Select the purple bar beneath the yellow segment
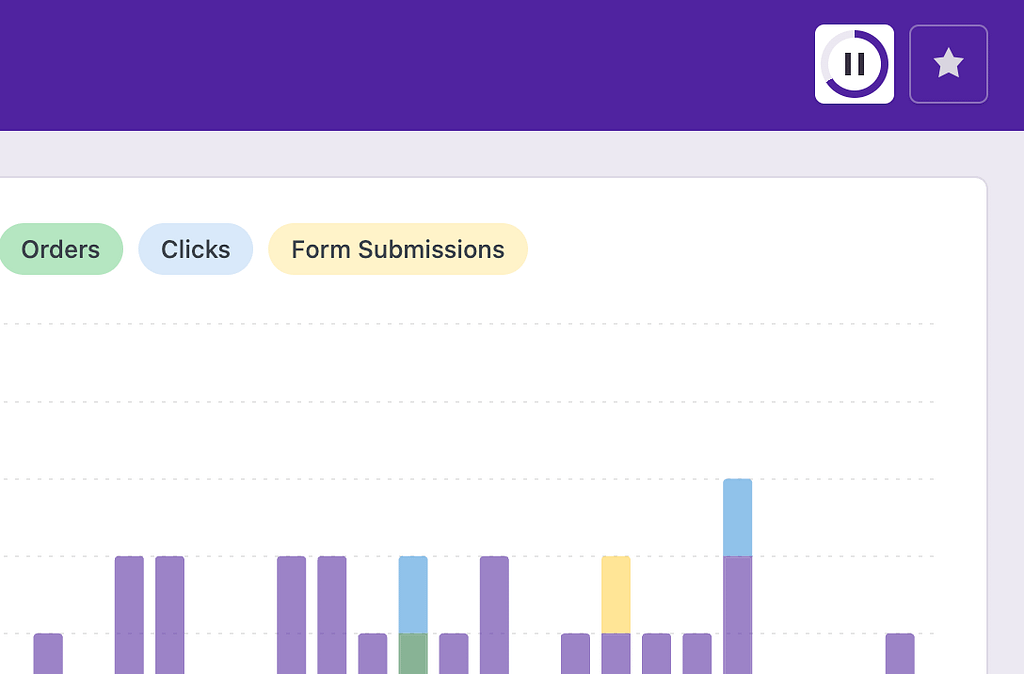The width and height of the screenshot is (1024, 674). click(616, 654)
